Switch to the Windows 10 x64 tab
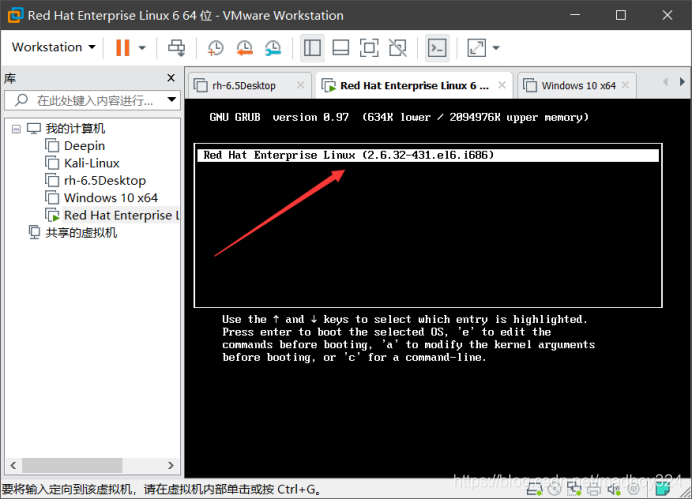This screenshot has height=500, width=692. point(578,85)
